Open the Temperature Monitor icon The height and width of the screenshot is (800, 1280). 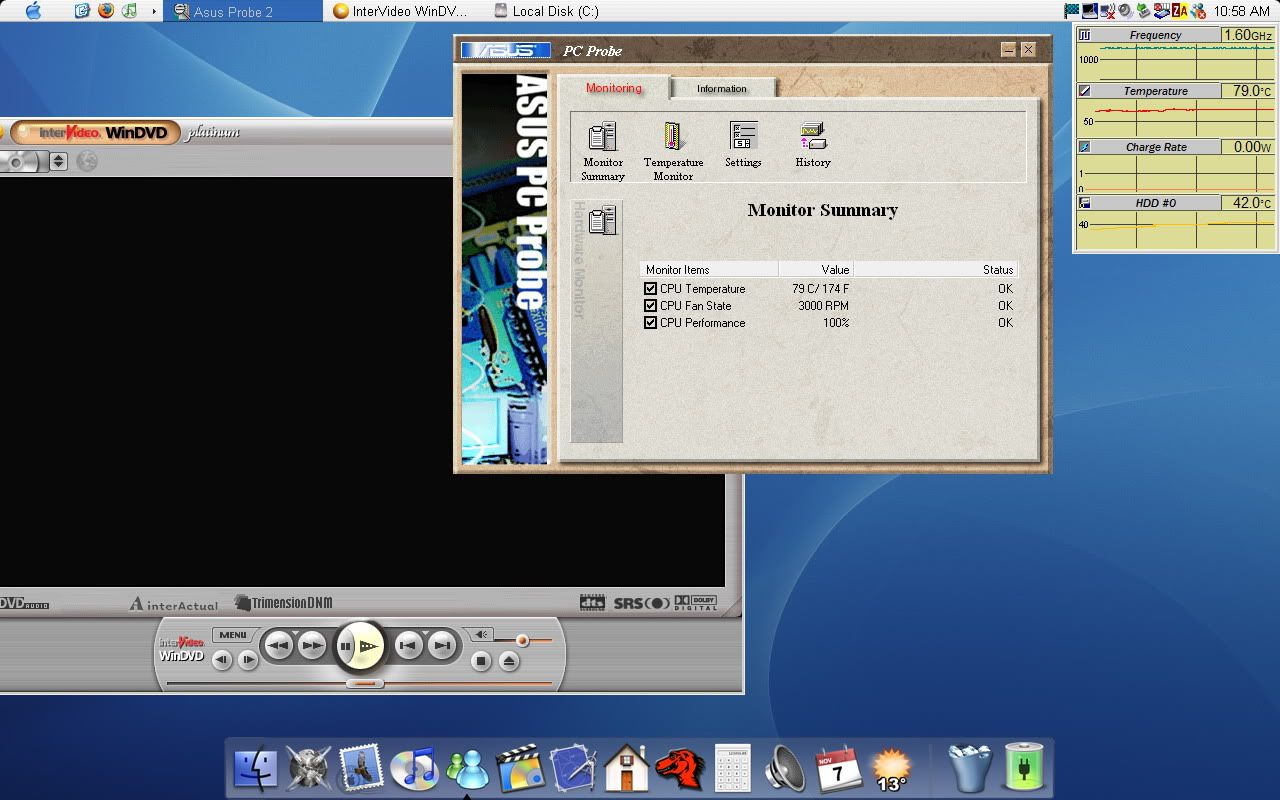[x=673, y=151]
